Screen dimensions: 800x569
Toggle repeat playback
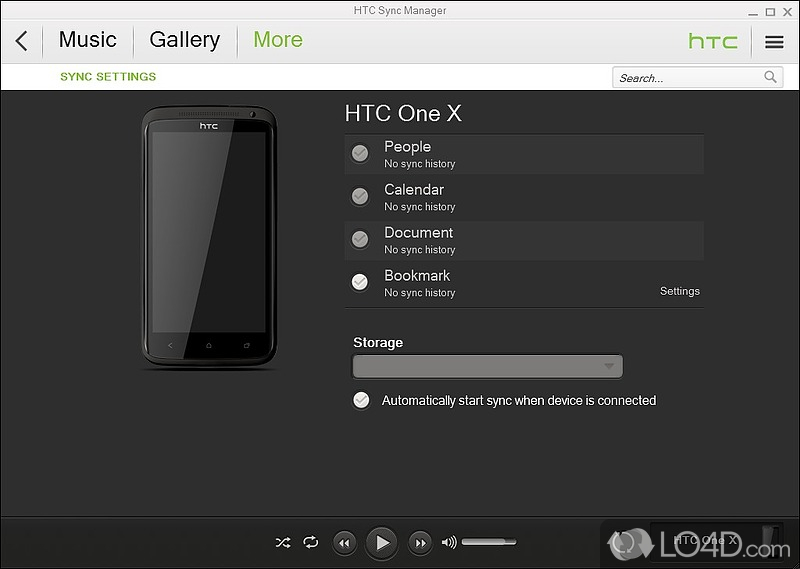(311, 542)
